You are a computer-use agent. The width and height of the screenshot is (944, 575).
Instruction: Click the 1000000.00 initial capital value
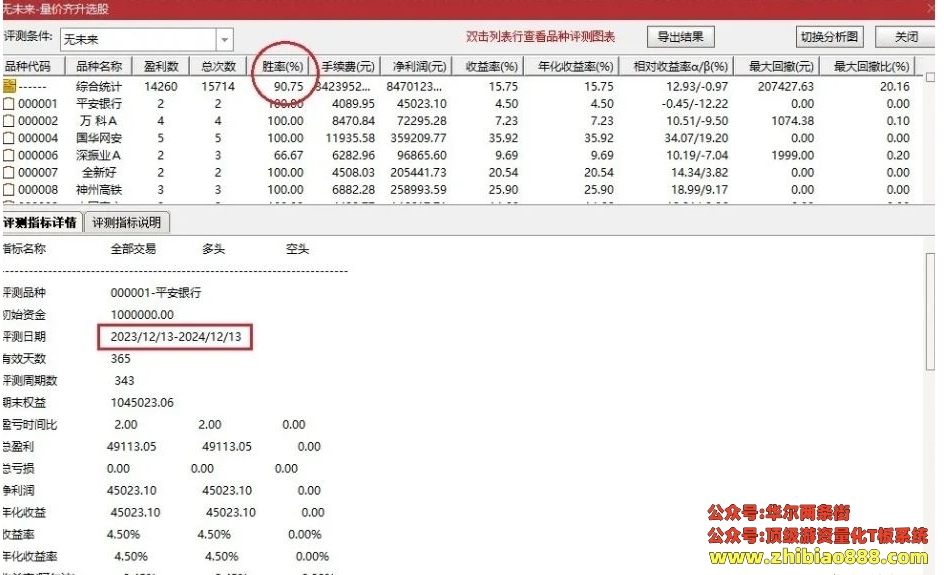tap(142, 314)
